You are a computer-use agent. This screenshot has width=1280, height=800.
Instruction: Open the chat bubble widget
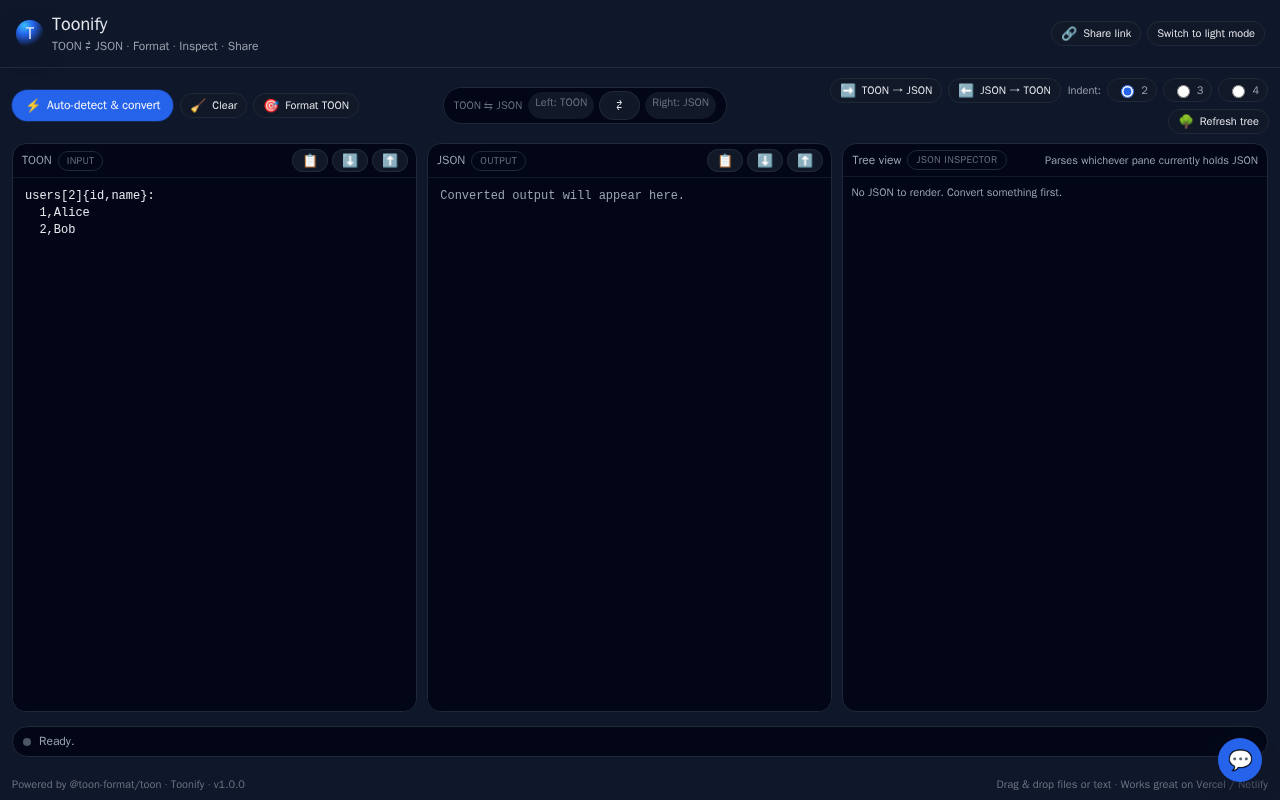(1240, 760)
